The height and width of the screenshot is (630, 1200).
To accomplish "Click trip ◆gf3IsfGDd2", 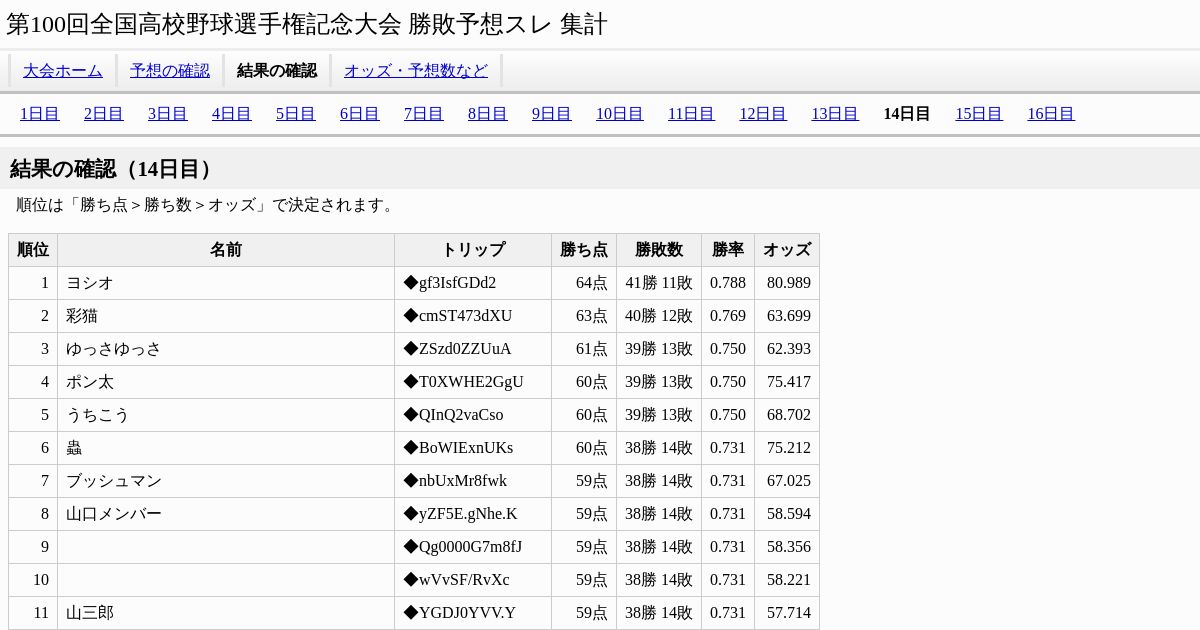I will pyautogui.click(x=450, y=283).
